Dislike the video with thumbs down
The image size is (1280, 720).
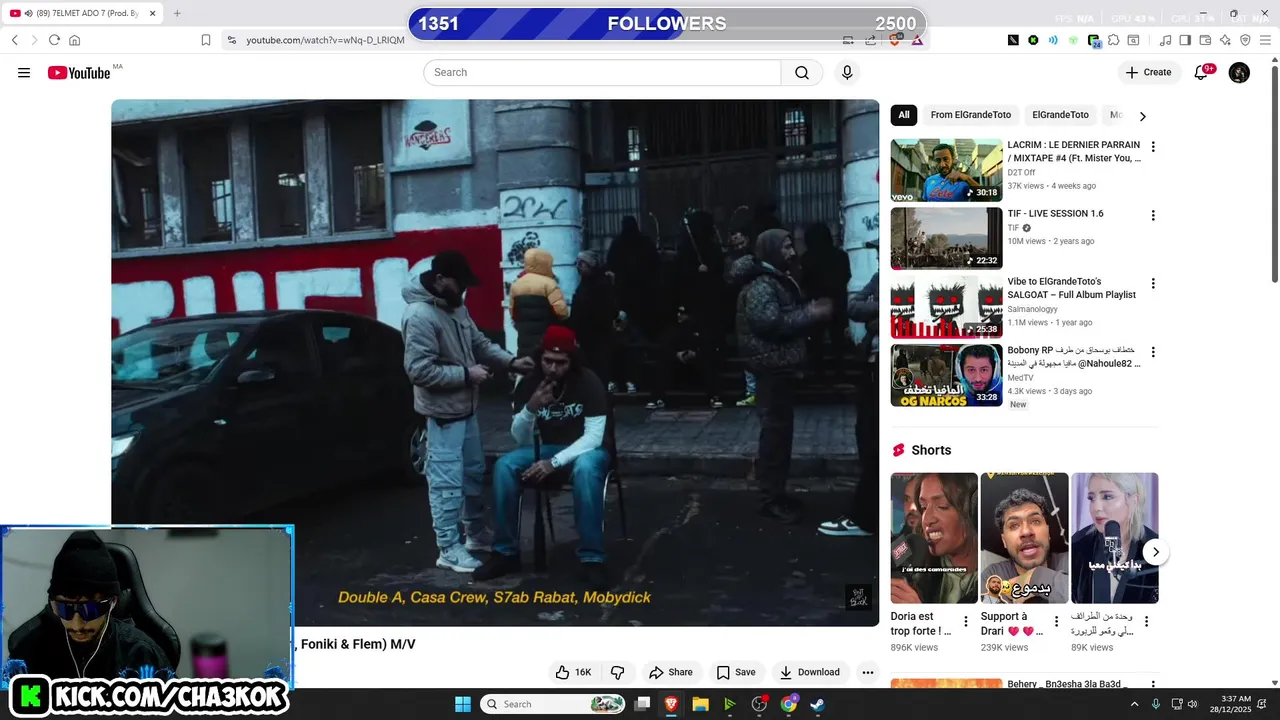pyautogui.click(x=617, y=672)
